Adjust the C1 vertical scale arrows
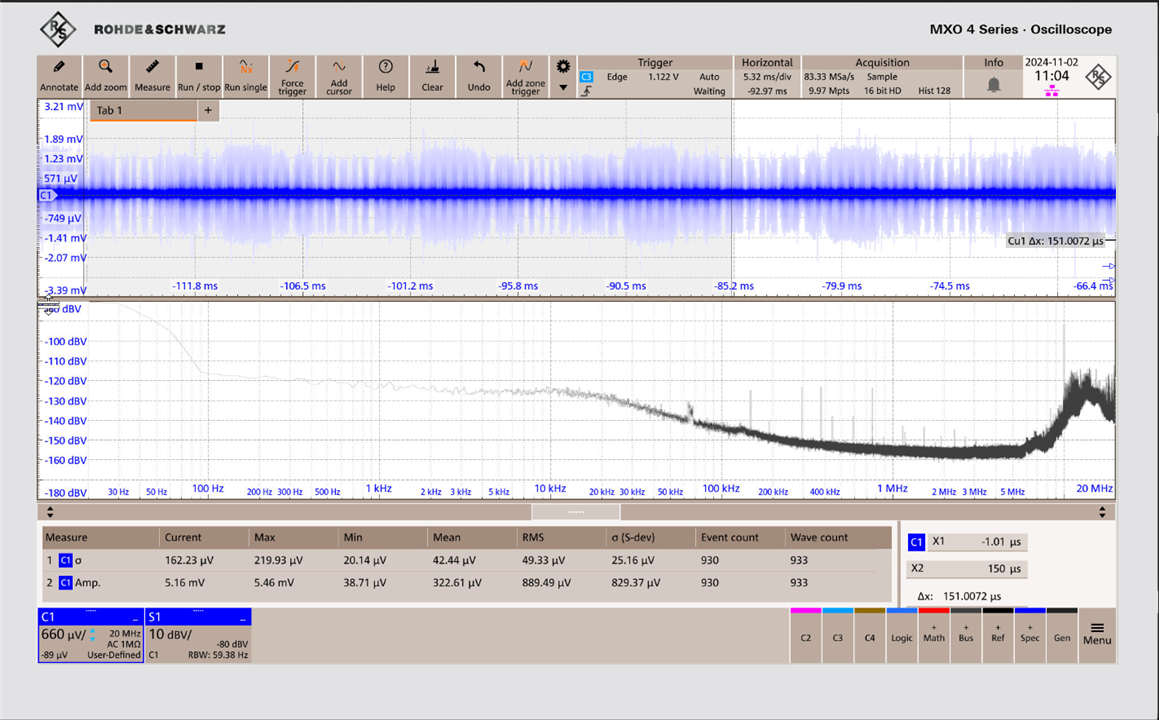Screen dimensions: 1159x720 92,635
